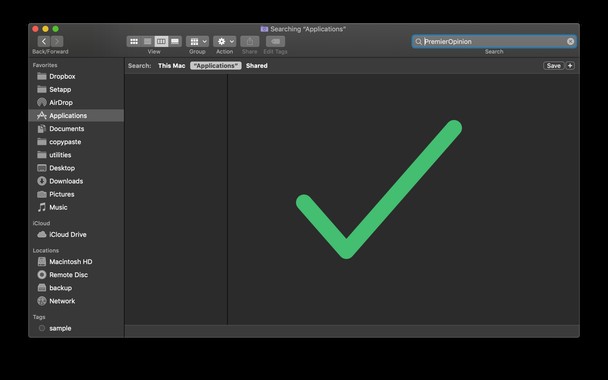Click the AirDrop icon
608x380 pixels.
click(x=42, y=102)
